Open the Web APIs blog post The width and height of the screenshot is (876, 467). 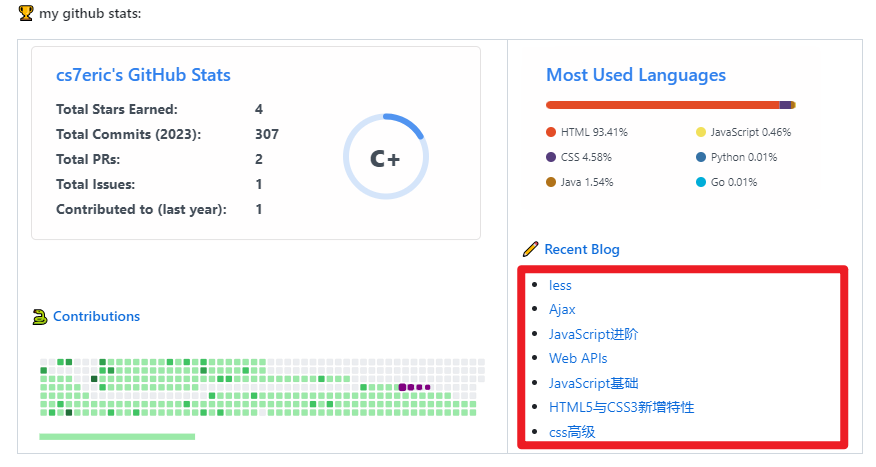click(x=578, y=358)
